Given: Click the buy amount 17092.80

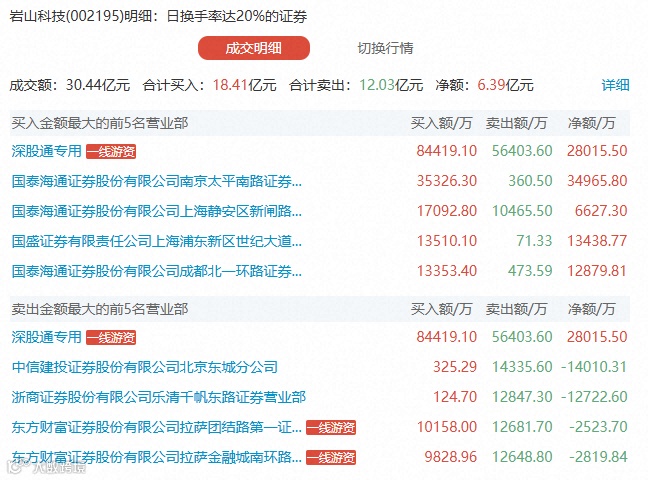Looking at the screenshot, I should 447,211.
